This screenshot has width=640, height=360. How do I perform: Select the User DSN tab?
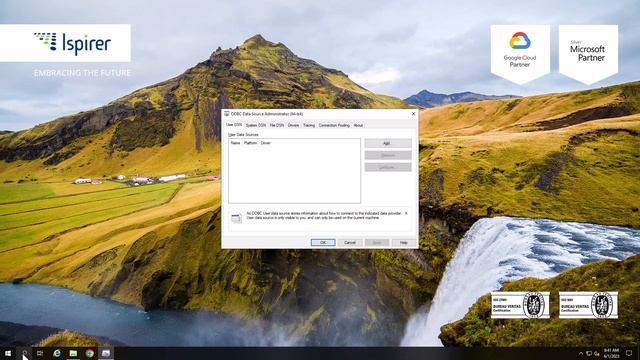pyautogui.click(x=234, y=125)
